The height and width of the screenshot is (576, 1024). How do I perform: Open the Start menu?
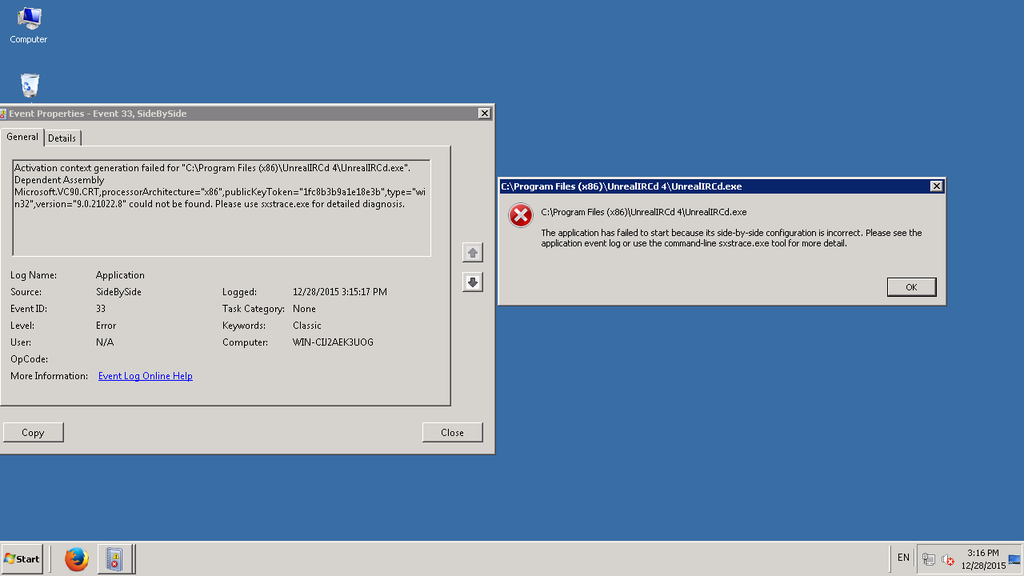22,558
